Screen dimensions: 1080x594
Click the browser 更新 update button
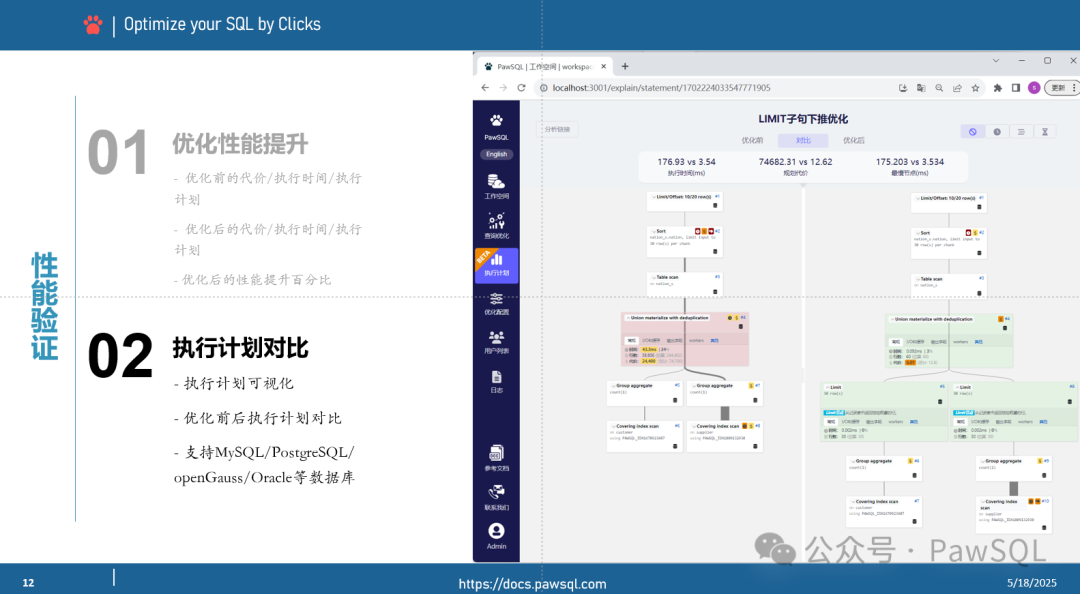click(1061, 88)
